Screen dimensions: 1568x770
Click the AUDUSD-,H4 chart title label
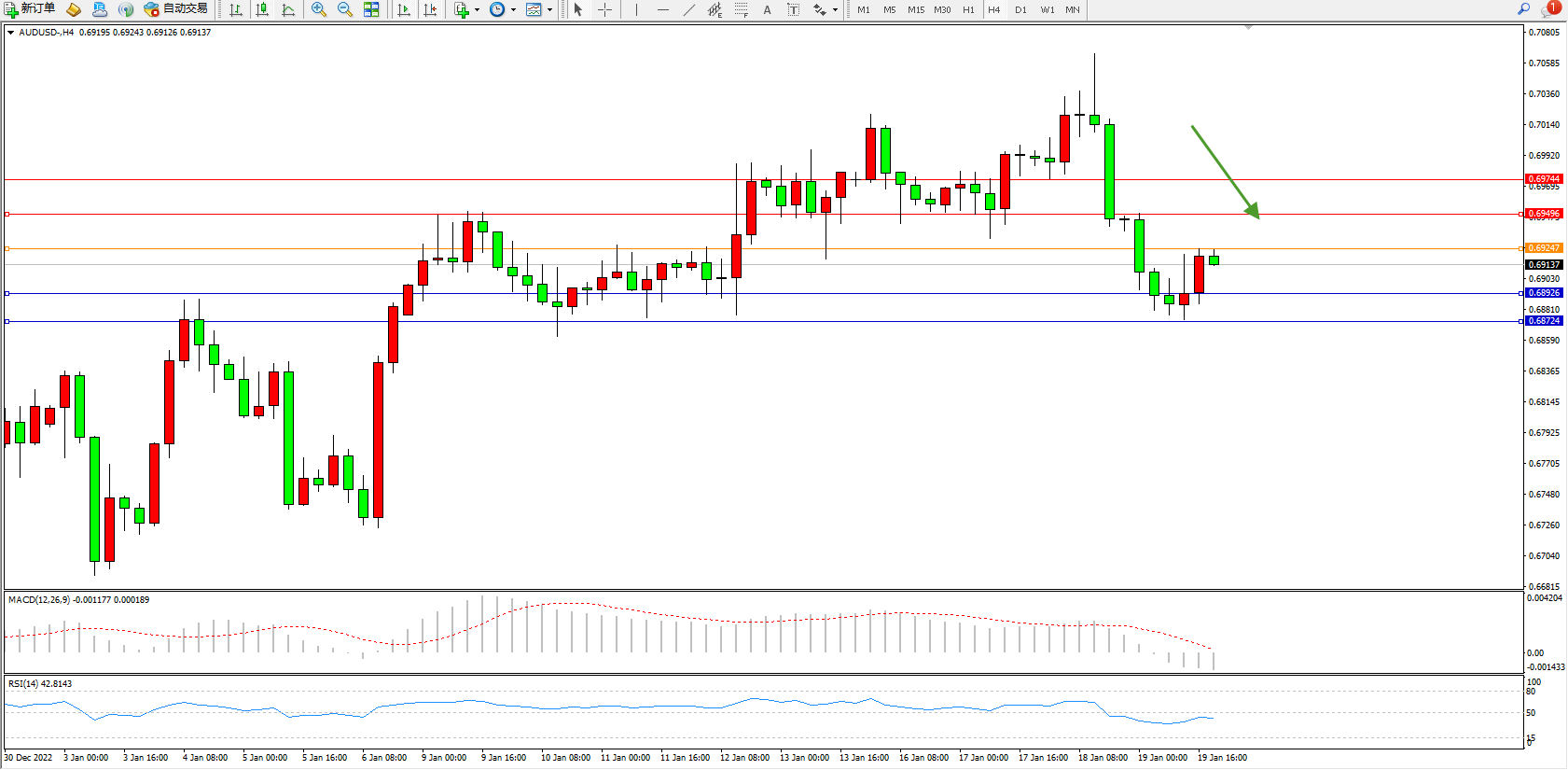(47, 32)
